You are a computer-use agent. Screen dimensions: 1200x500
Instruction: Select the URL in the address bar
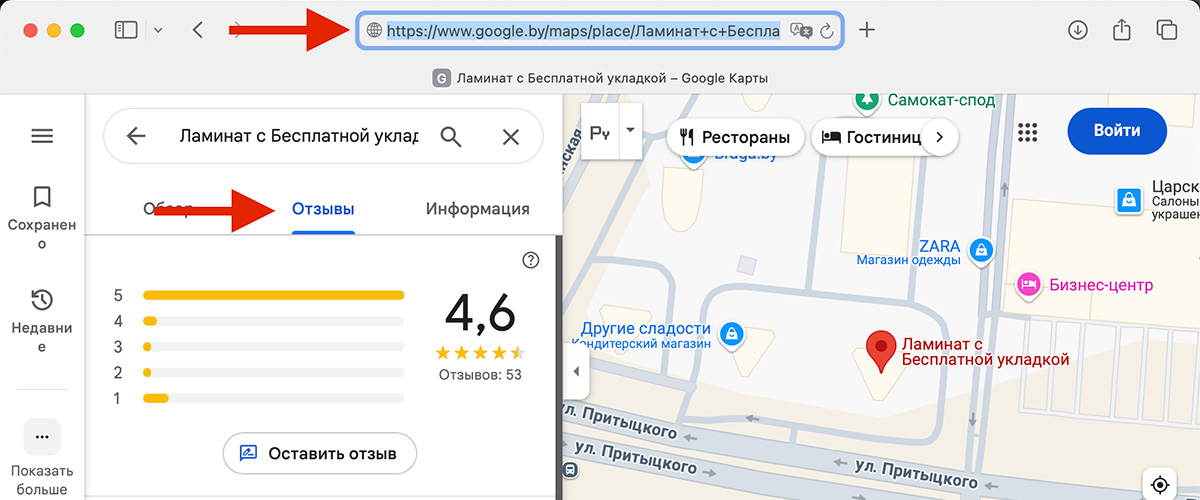tap(583, 30)
